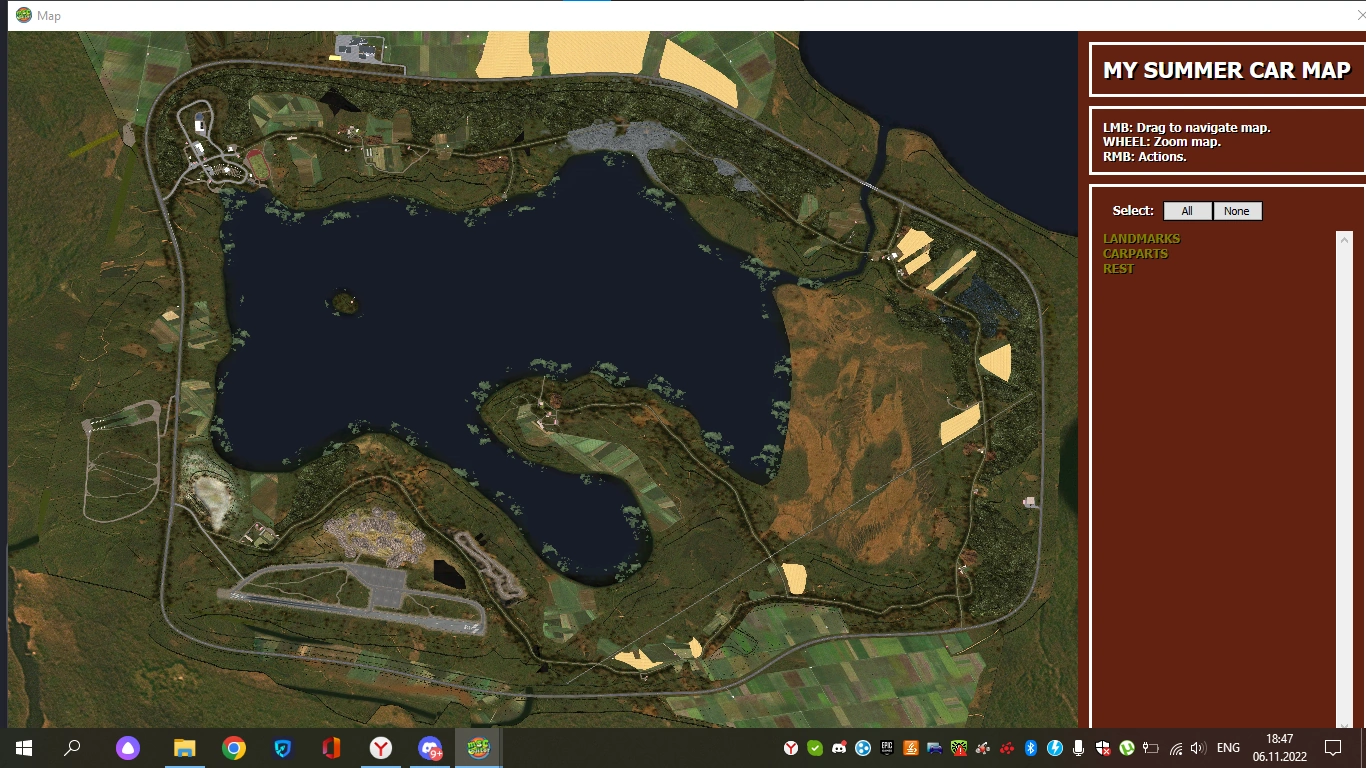Click the Map window's app icon
Viewport: 1366px width, 768px height.
(24, 15)
